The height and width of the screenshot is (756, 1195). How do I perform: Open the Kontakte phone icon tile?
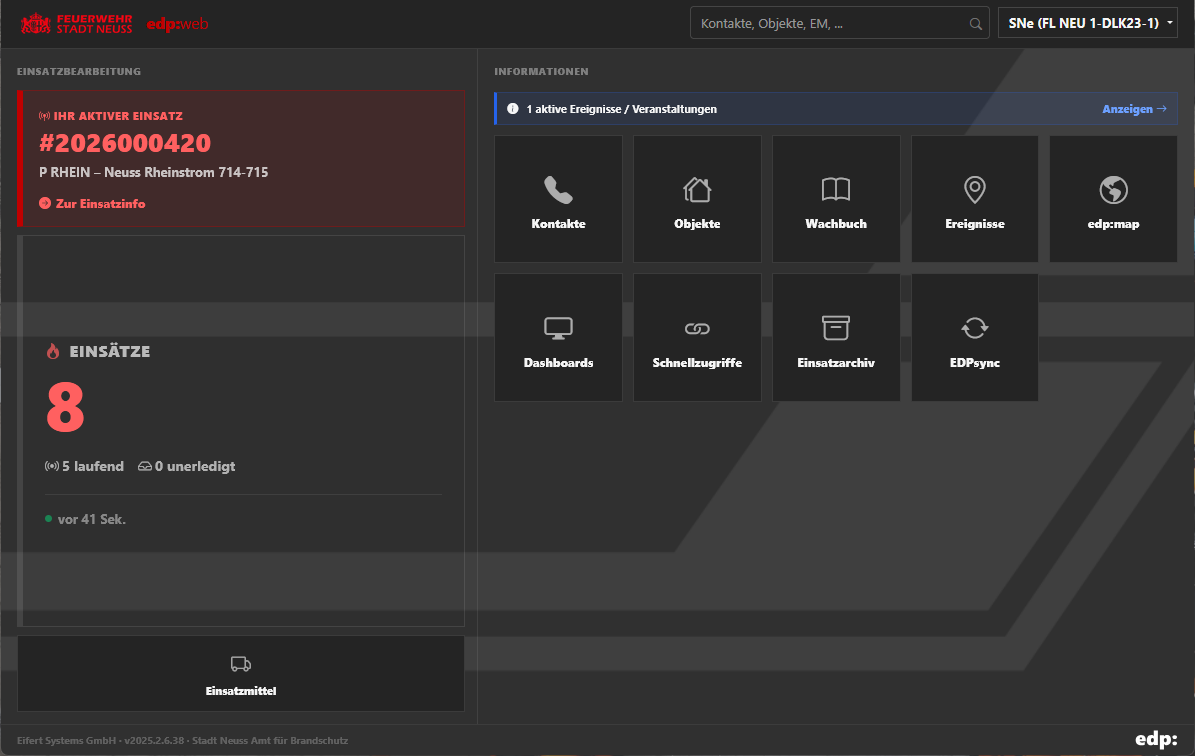(558, 199)
